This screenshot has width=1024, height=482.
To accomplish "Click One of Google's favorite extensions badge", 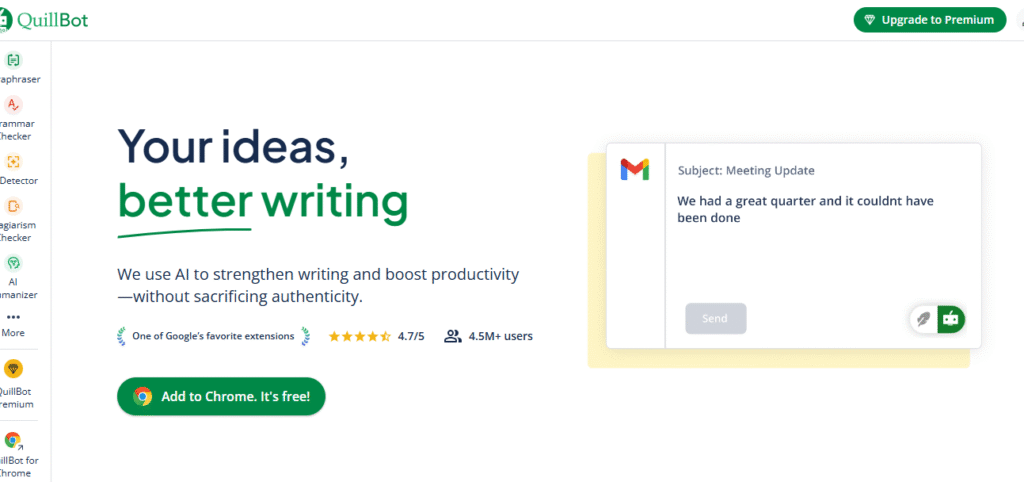I will click(214, 336).
